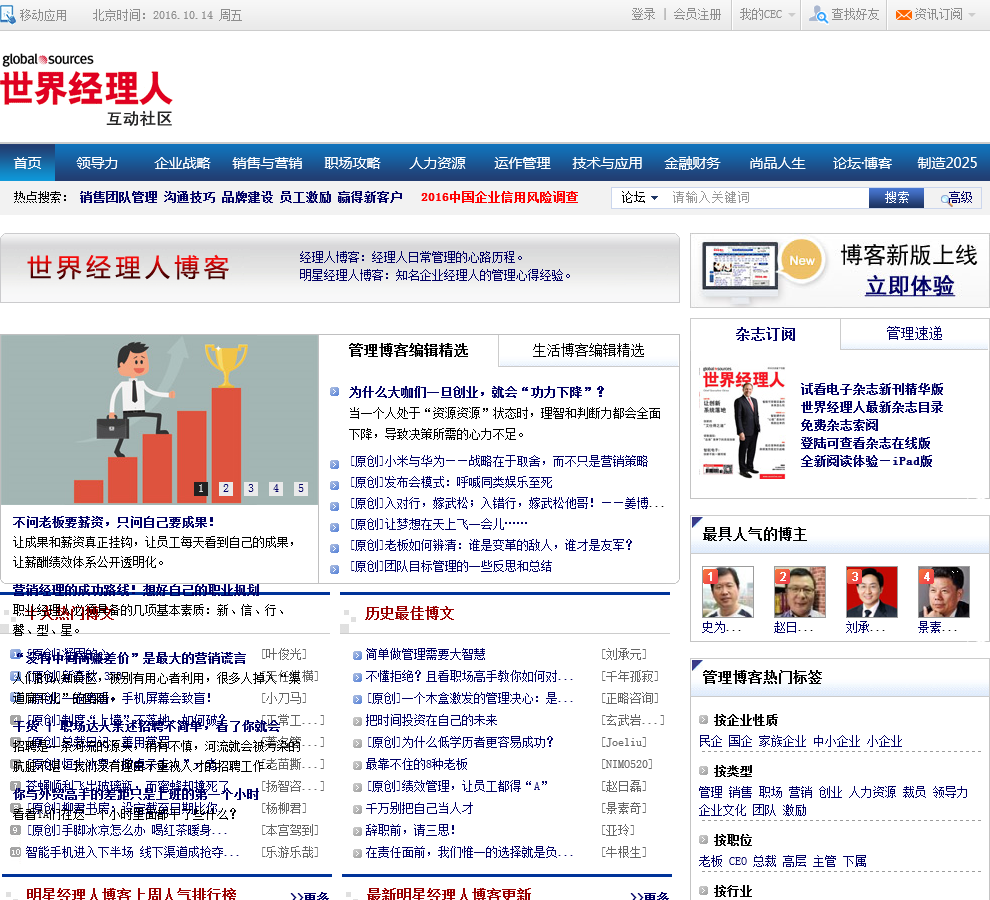Open the 移动应用 mobile app icon
Screen dimensions: 990x900
(8, 15)
